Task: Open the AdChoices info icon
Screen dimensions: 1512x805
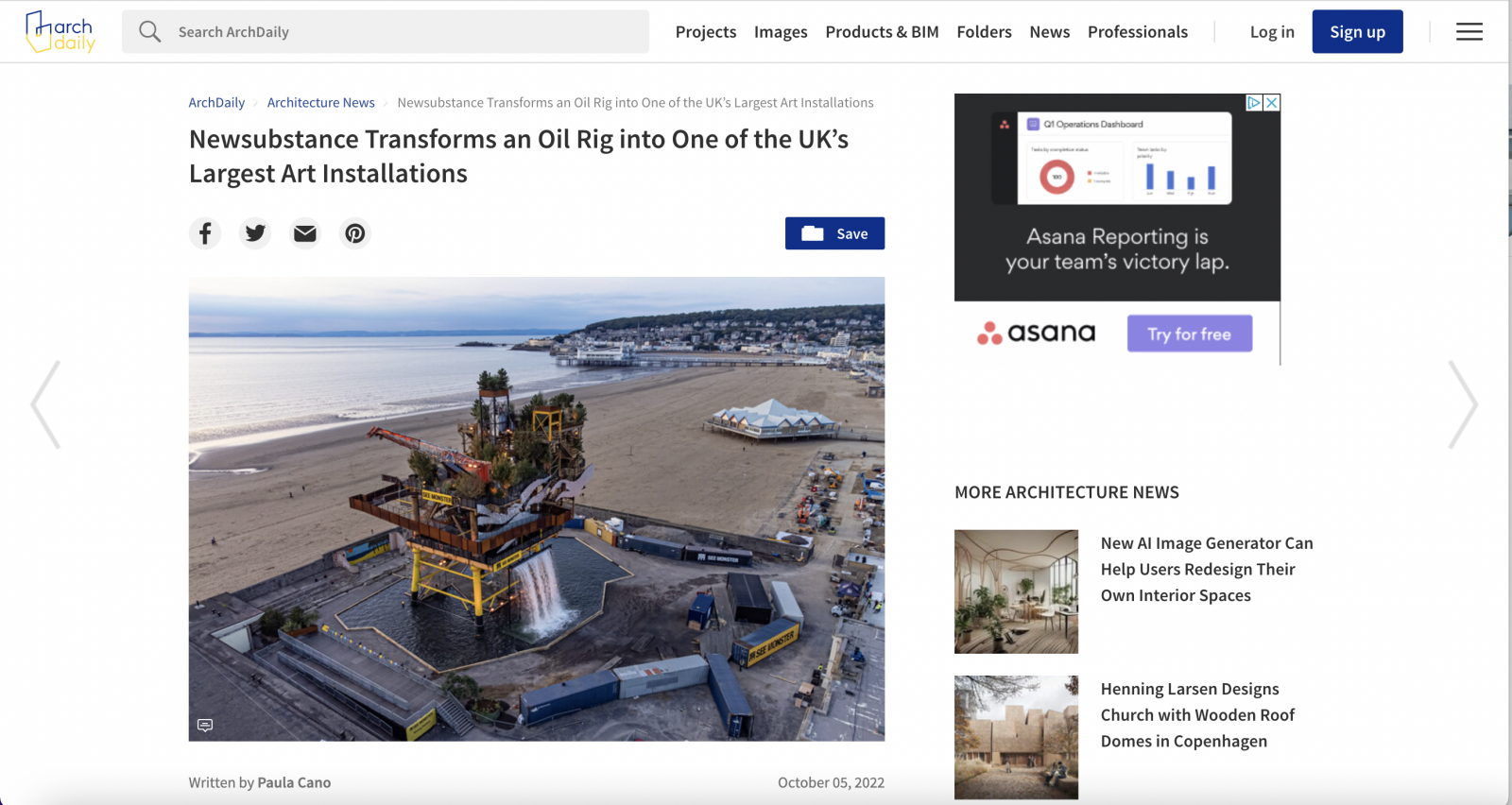Action: [1254, 103]
